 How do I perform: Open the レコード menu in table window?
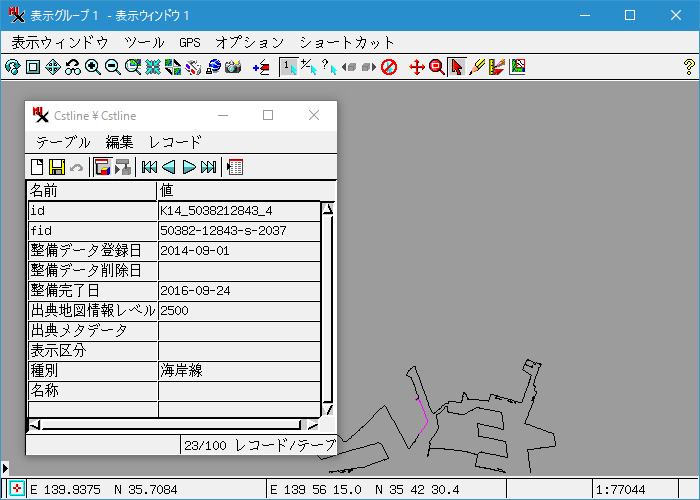pos(175,142)
